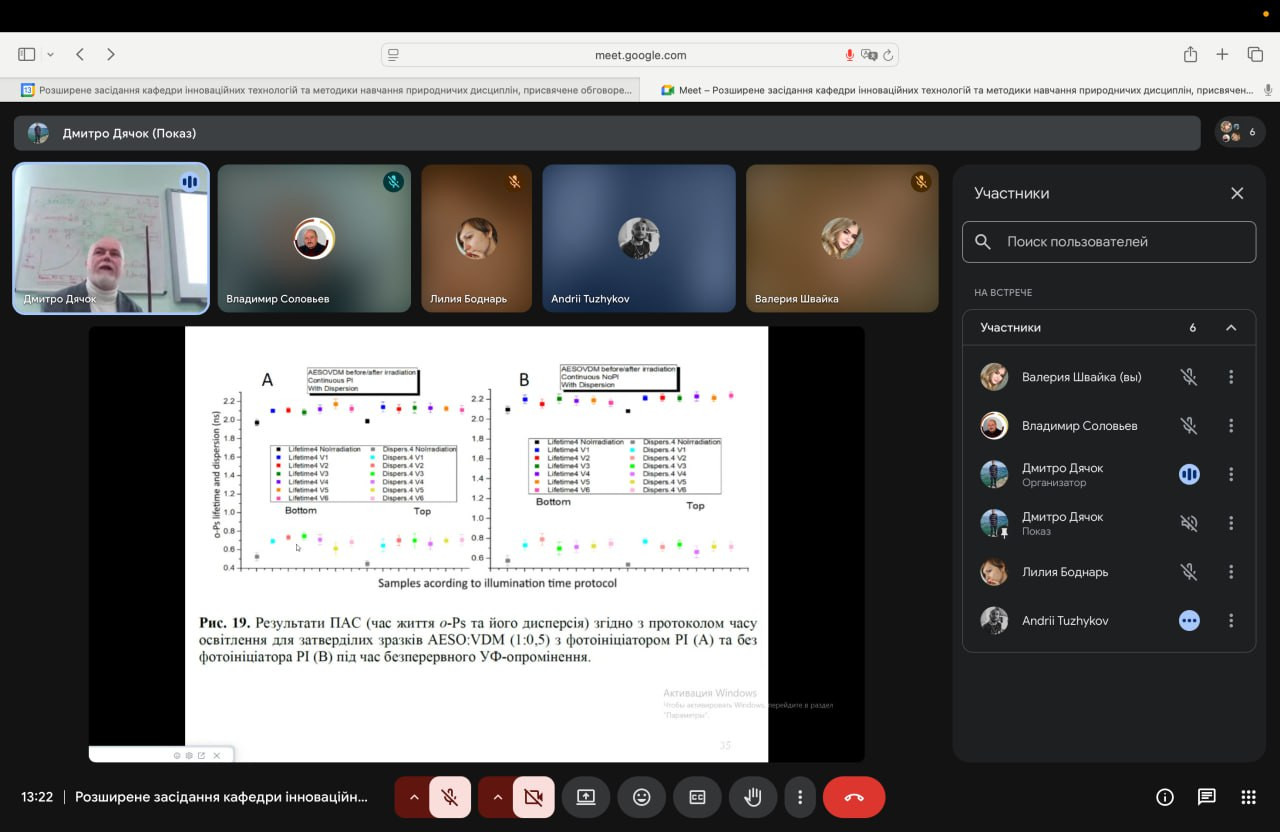
Task: Switch to the Meet browser tab
Action: [x=958, y=90]
